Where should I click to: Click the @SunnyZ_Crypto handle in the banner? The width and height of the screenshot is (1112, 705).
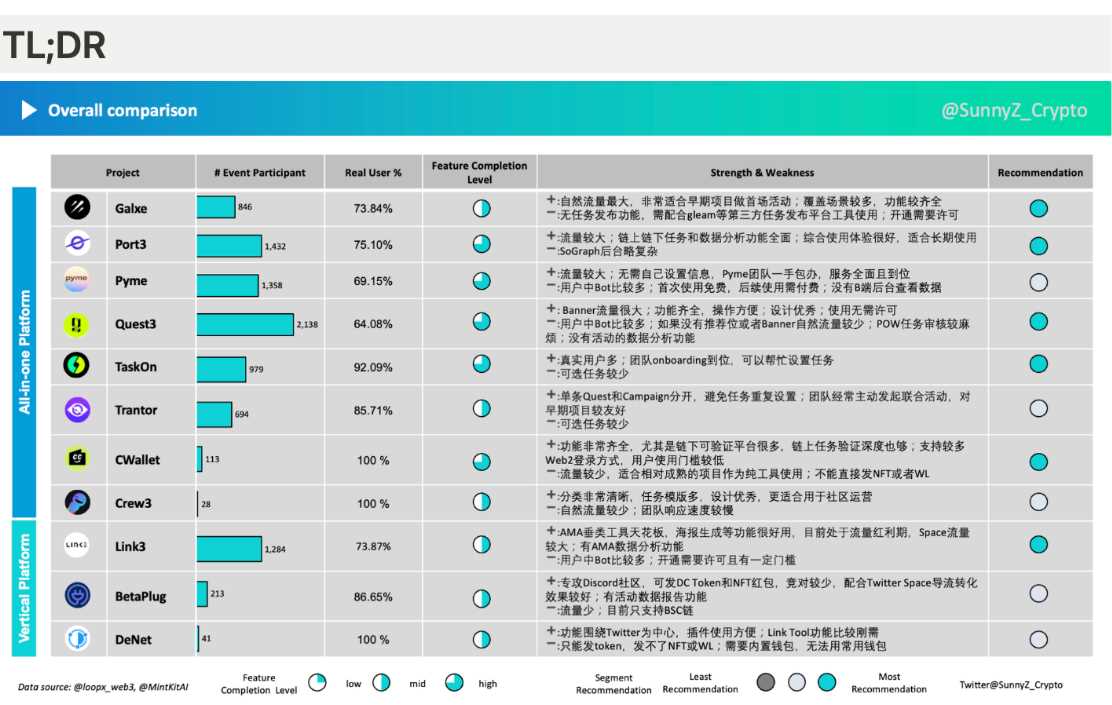[x=1013, y=111]
